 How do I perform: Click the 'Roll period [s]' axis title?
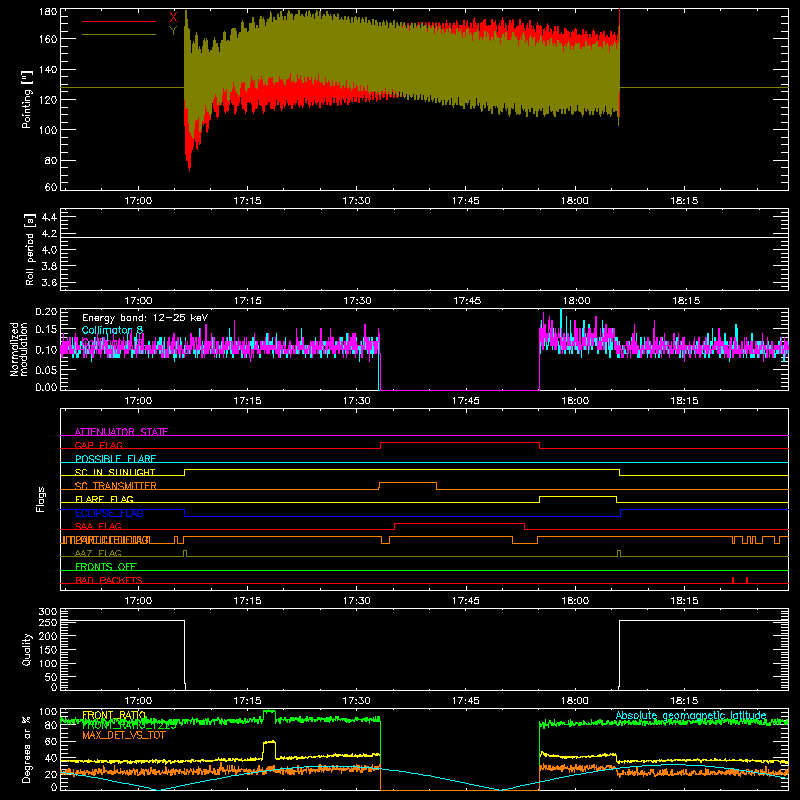30,249
